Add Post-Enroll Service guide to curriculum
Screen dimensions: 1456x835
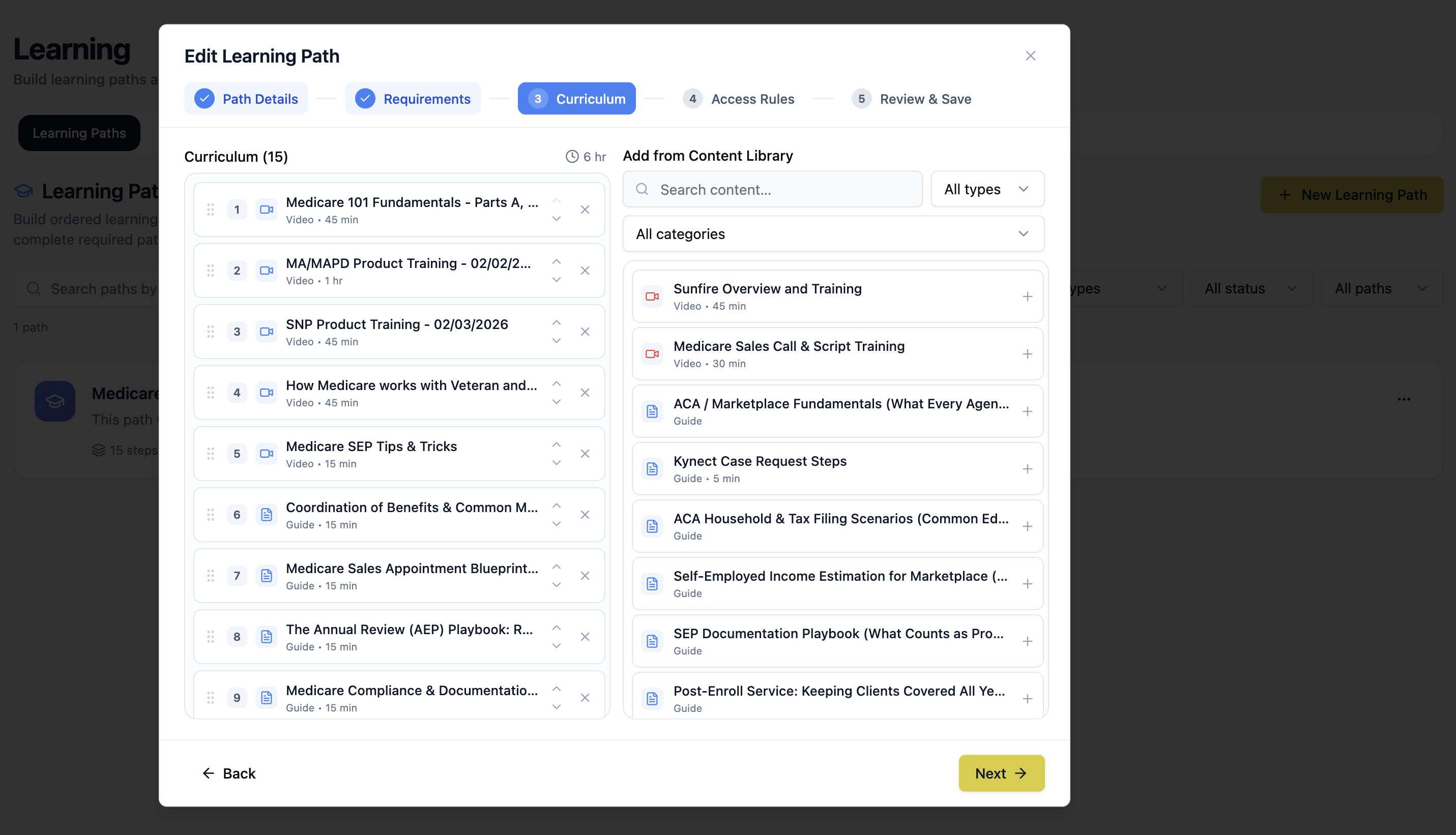(x=1027, y=699)
